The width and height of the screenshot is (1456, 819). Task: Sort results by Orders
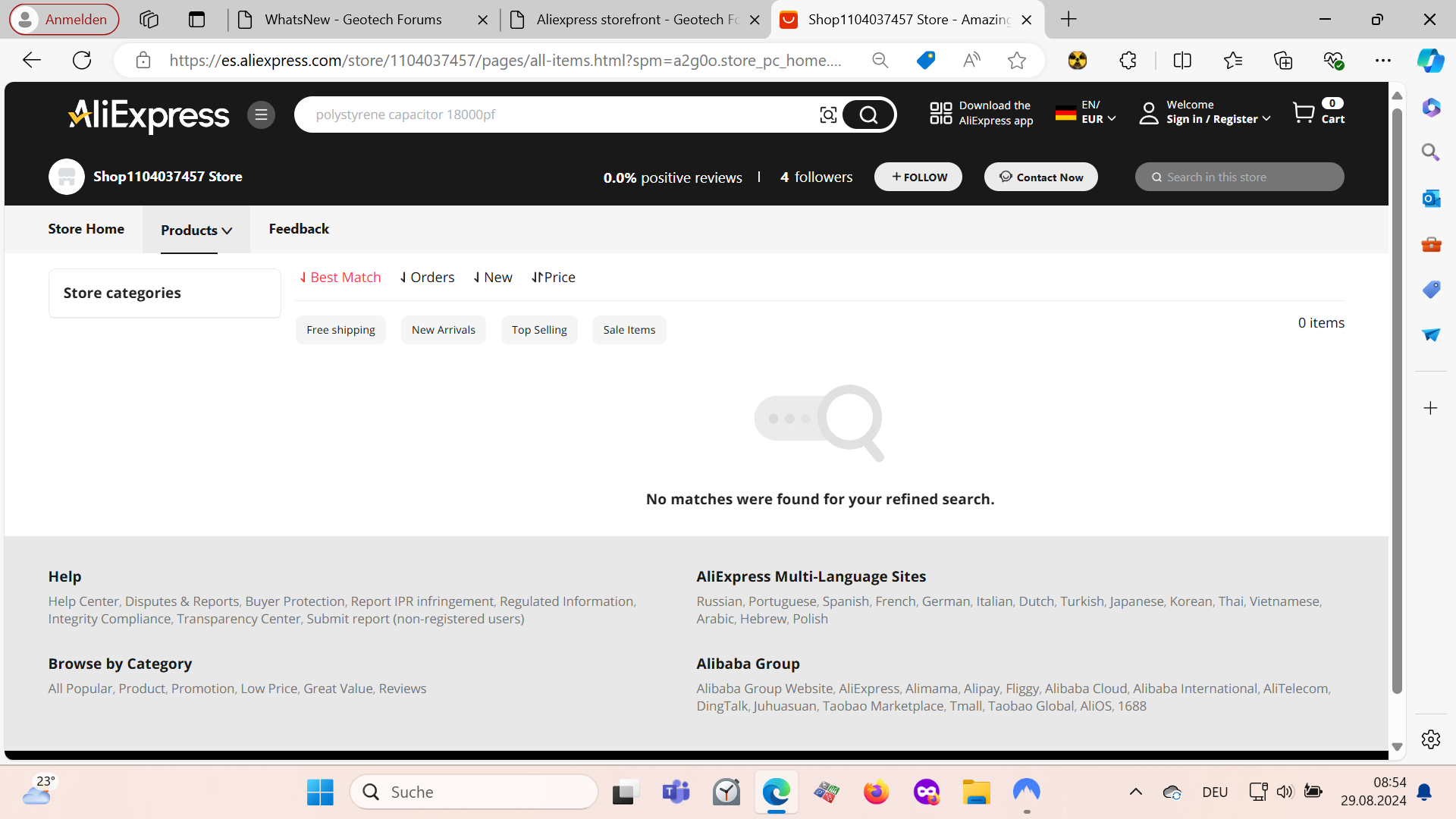coord(427,278)
